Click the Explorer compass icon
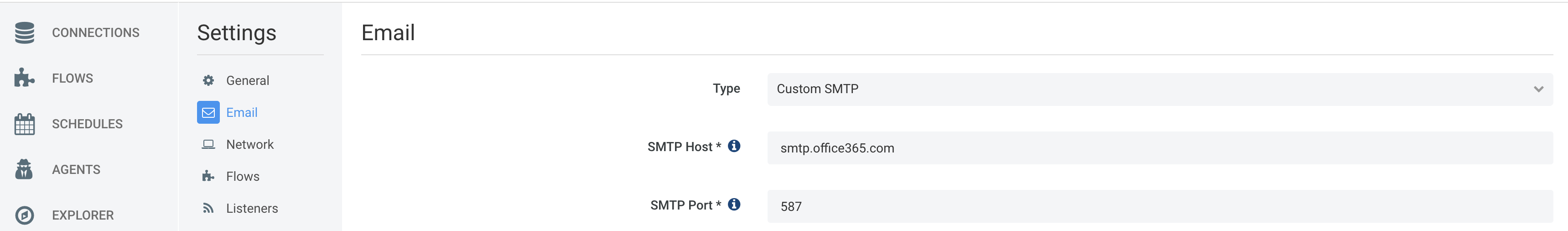 pyautogui.click(x=24, y=215)
